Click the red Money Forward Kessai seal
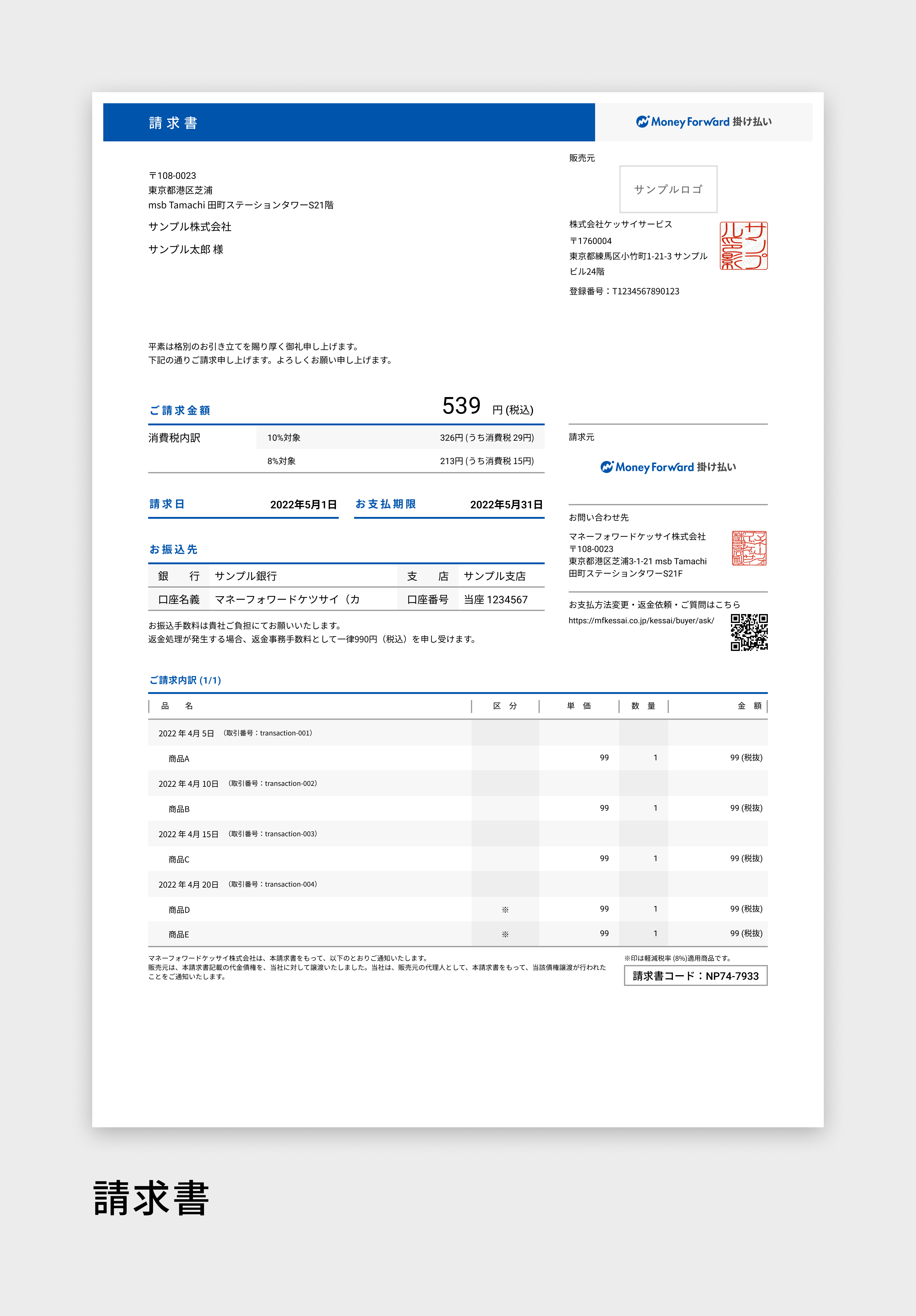This screenshot has width=916, height=1316. 749,549
